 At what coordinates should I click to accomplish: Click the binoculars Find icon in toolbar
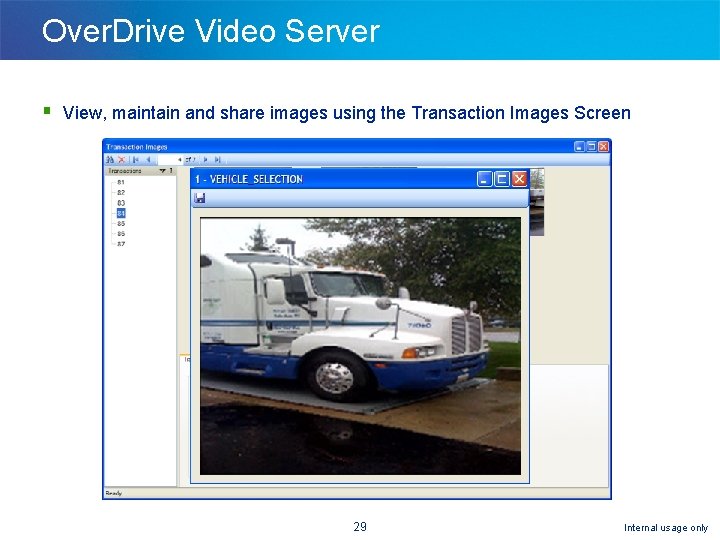110,159
